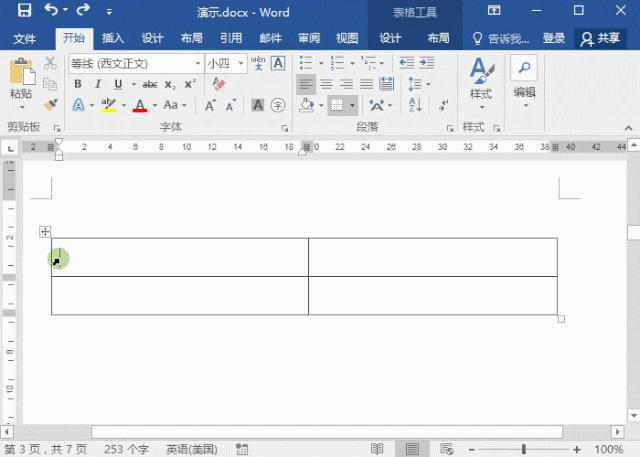Click the Character Border icon
The width and height of the screenshot is (640, 457).
[x=278, y=63]
